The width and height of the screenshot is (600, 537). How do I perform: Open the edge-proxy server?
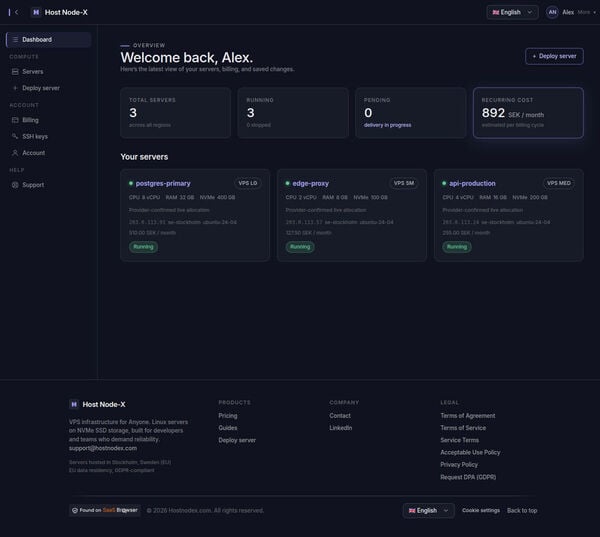(x=310, y=184)
